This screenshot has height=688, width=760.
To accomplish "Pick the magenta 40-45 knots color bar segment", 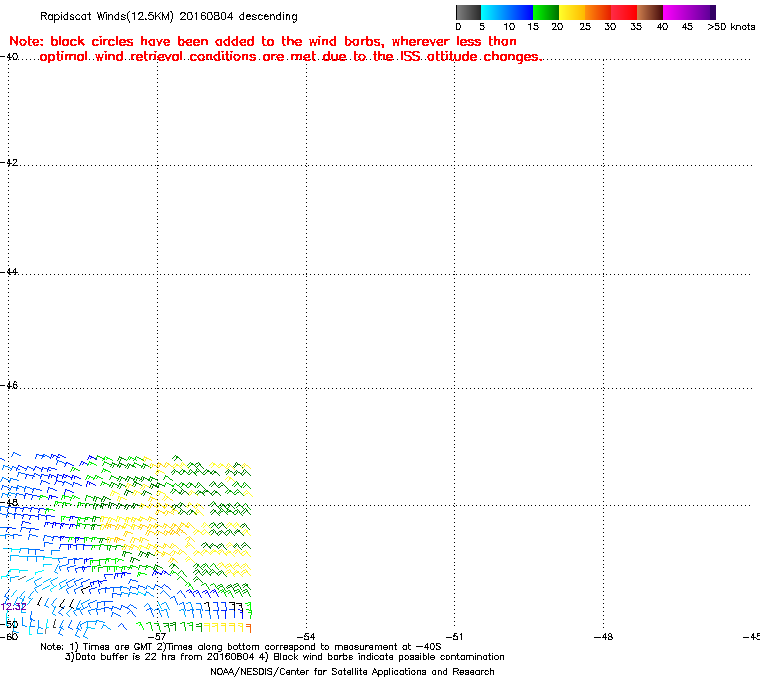I will coord(676,12).
